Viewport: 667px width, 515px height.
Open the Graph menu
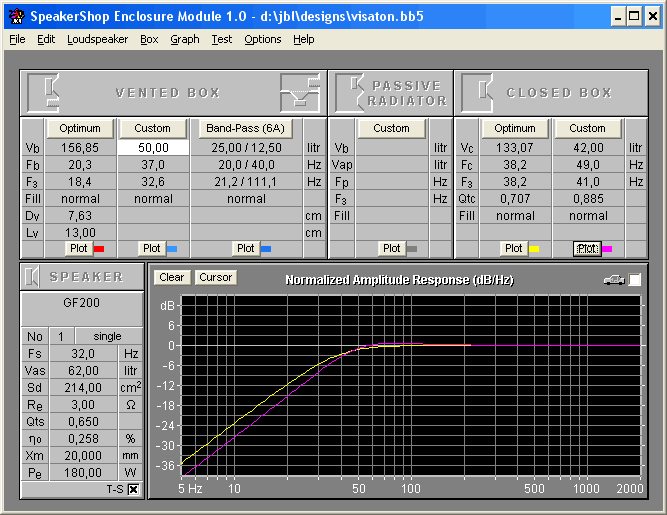(x=185, y=39)
